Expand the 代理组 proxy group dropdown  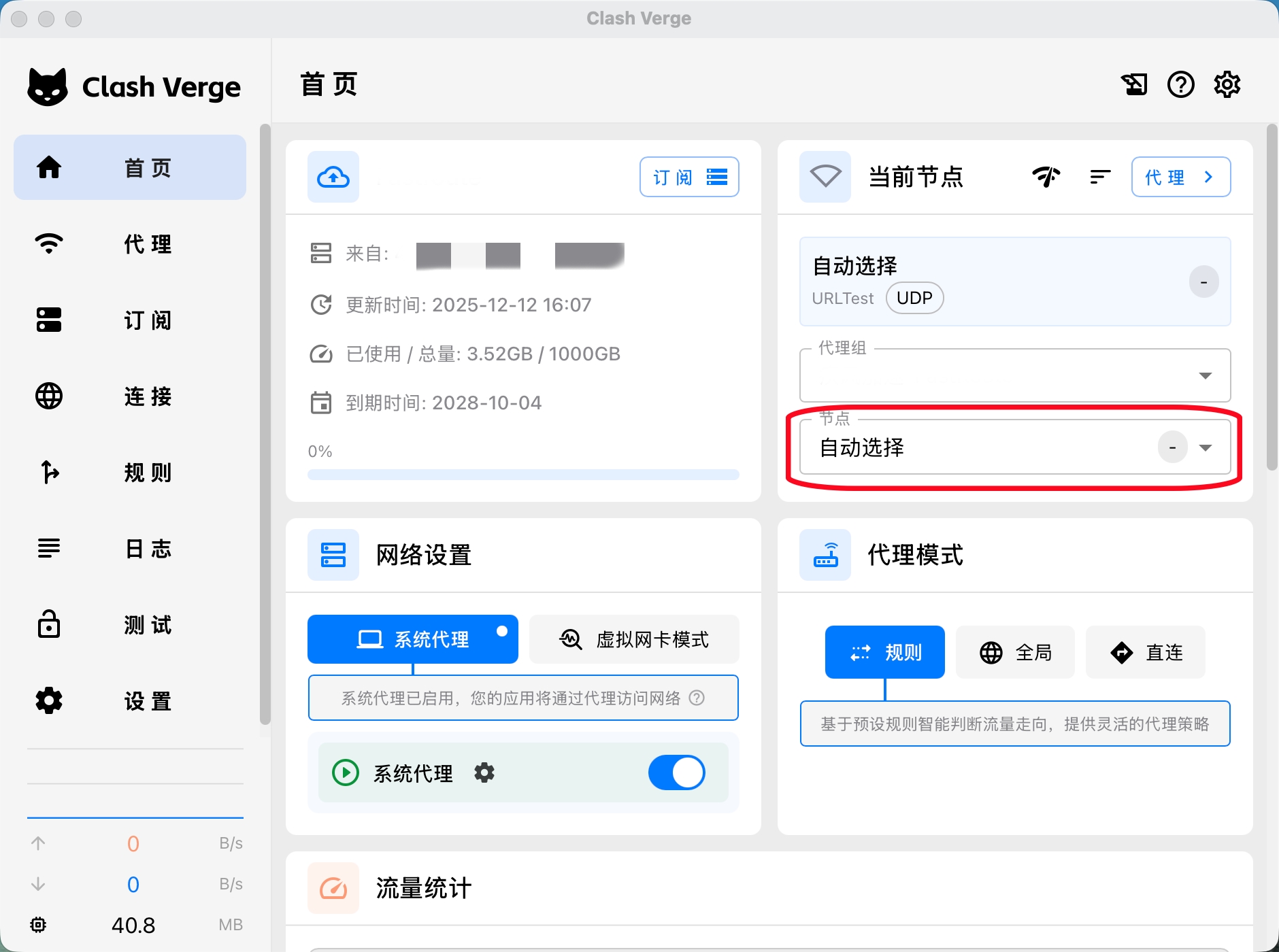click(1205, 376)
